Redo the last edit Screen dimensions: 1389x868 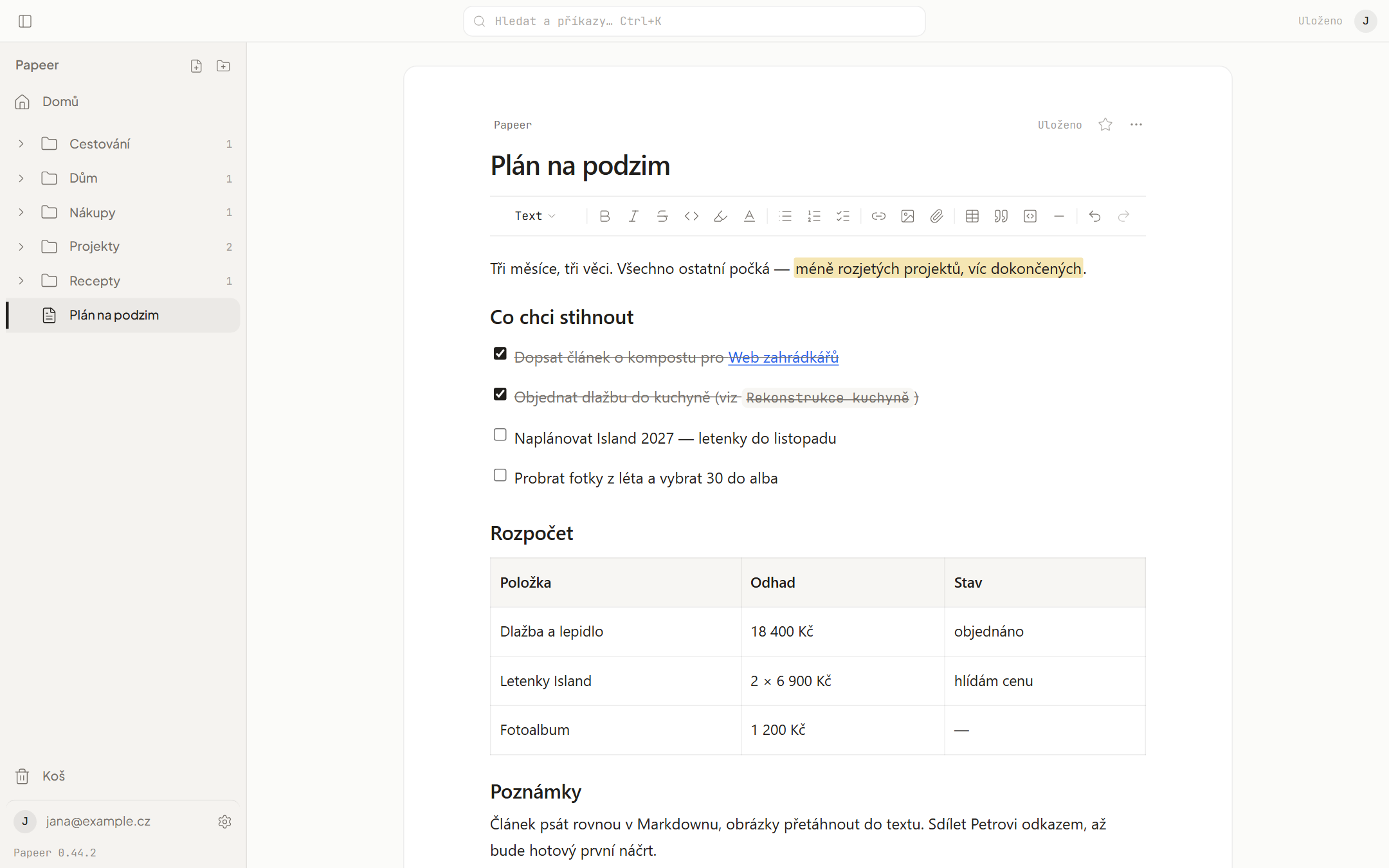click(x=1123, y=216)
